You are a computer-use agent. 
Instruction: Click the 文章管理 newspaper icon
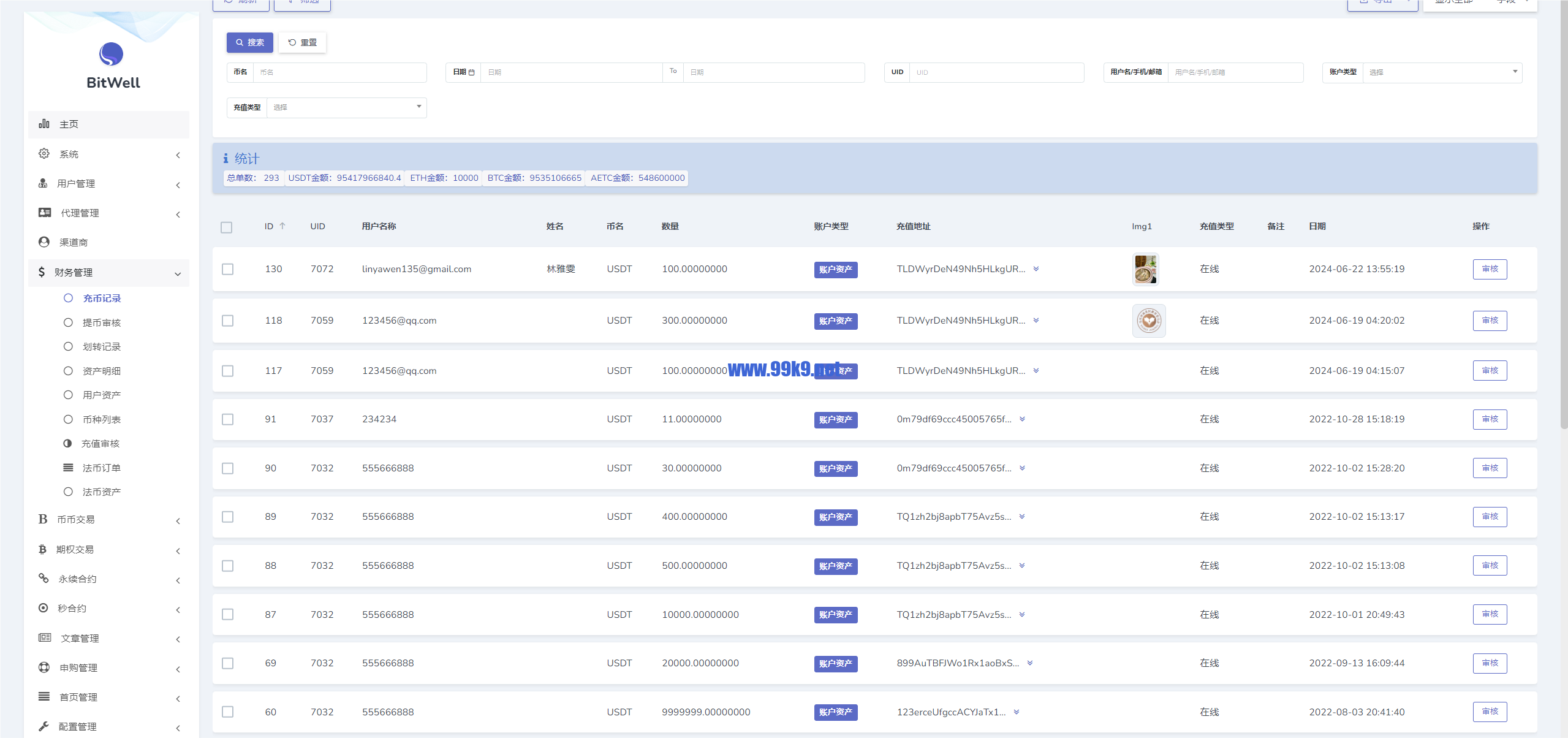[x=45, y=637]
